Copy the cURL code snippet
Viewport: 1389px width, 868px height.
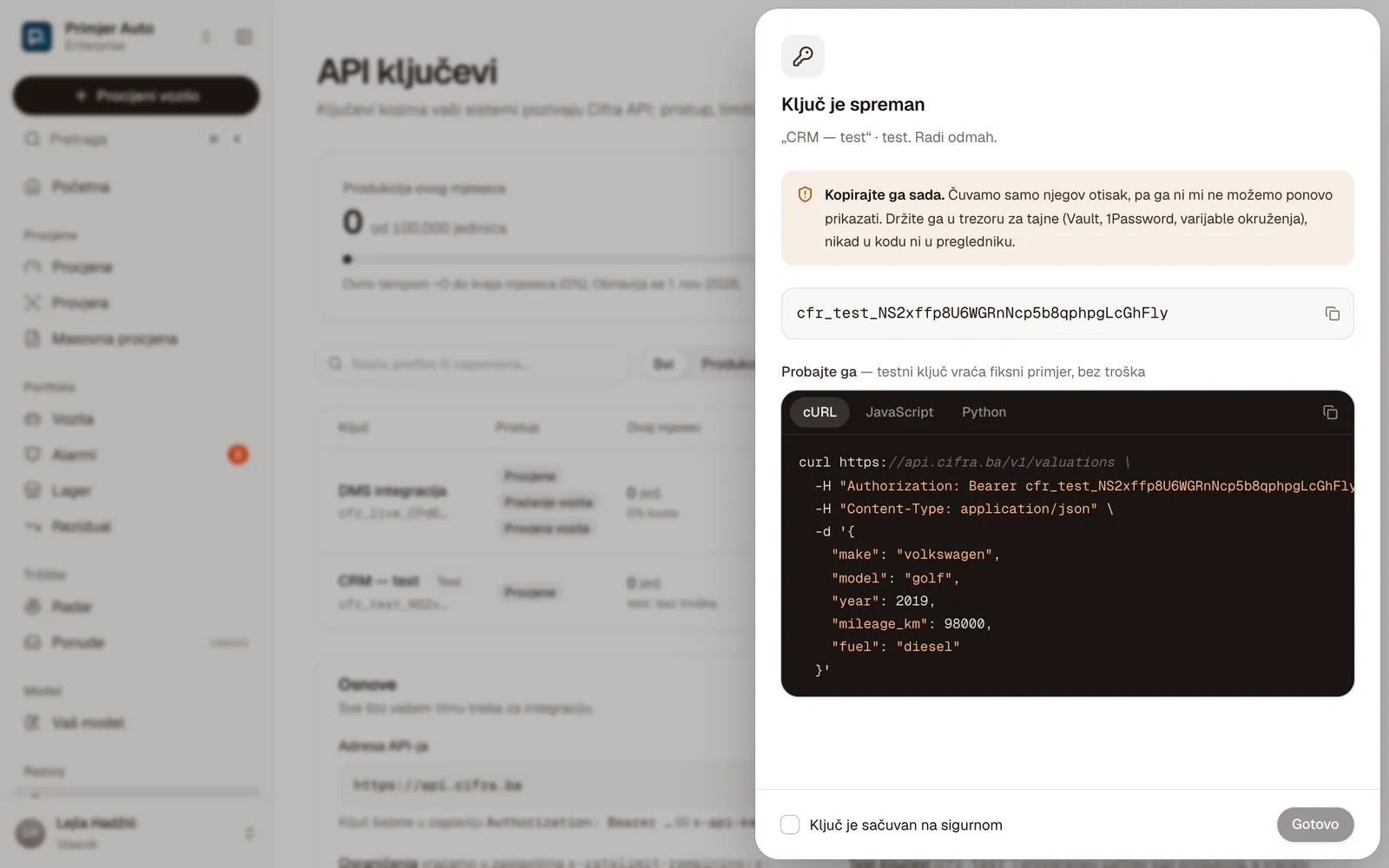click(1330, 412)
